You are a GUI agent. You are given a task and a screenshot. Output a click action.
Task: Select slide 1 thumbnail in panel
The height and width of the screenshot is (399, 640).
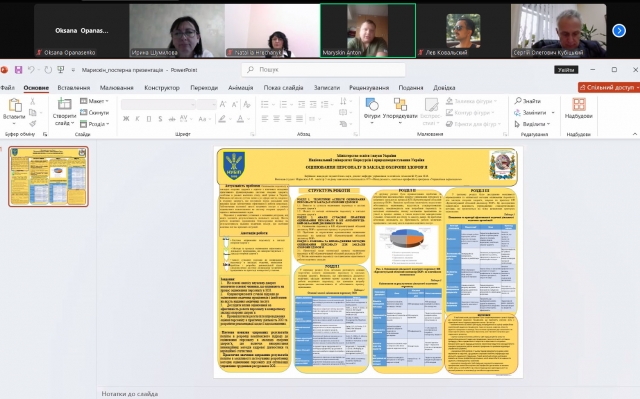point(49,176)
